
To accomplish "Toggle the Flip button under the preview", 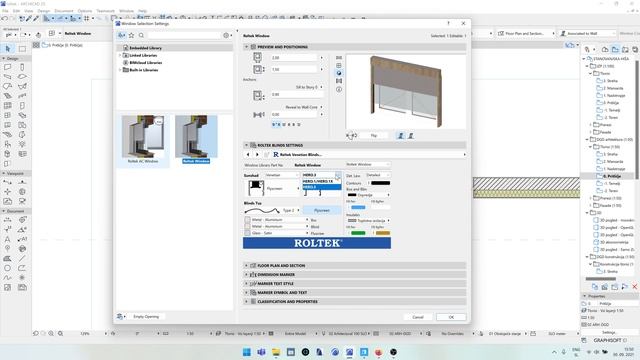I will (x=374, y=136).
